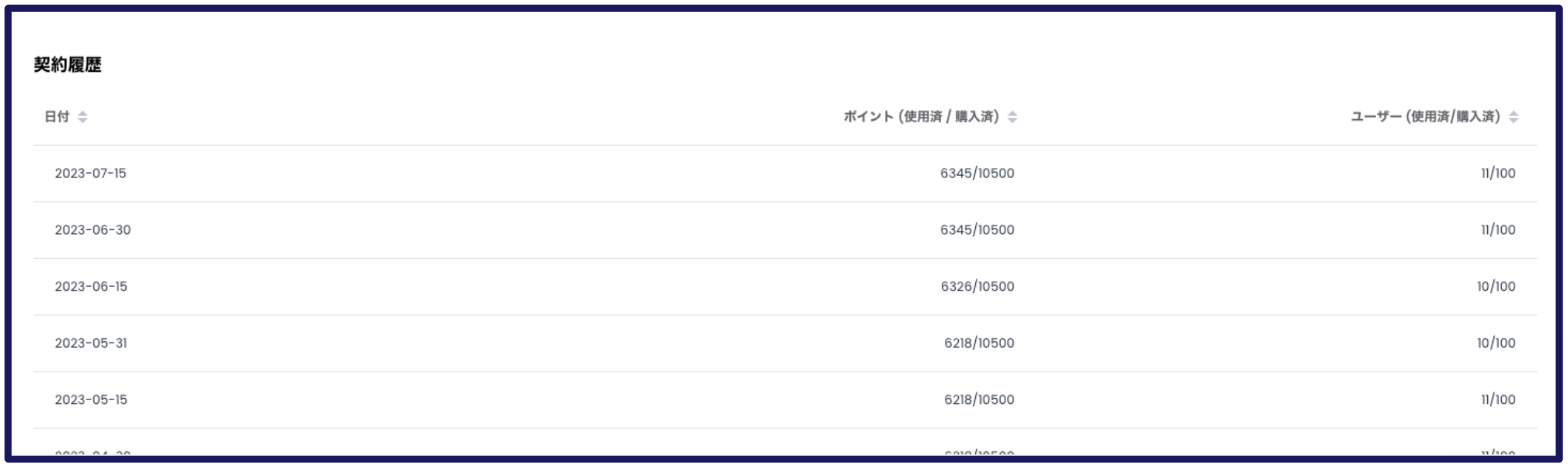Click user count in 2023-05-15 row

[x=1498, y=400]
